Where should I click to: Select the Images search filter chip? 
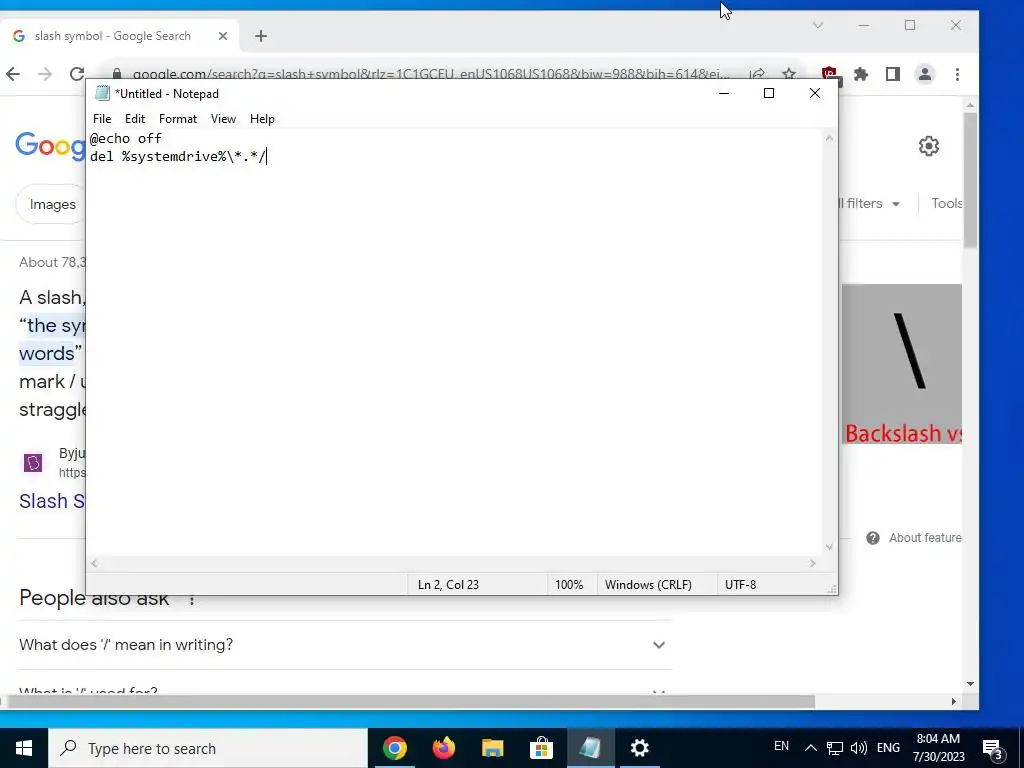click(x=52, y=204)
